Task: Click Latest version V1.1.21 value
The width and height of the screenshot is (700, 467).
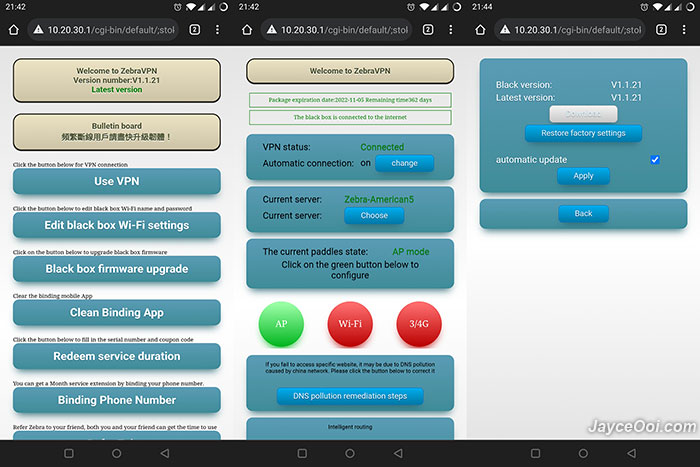Action: tap(626, 98)
